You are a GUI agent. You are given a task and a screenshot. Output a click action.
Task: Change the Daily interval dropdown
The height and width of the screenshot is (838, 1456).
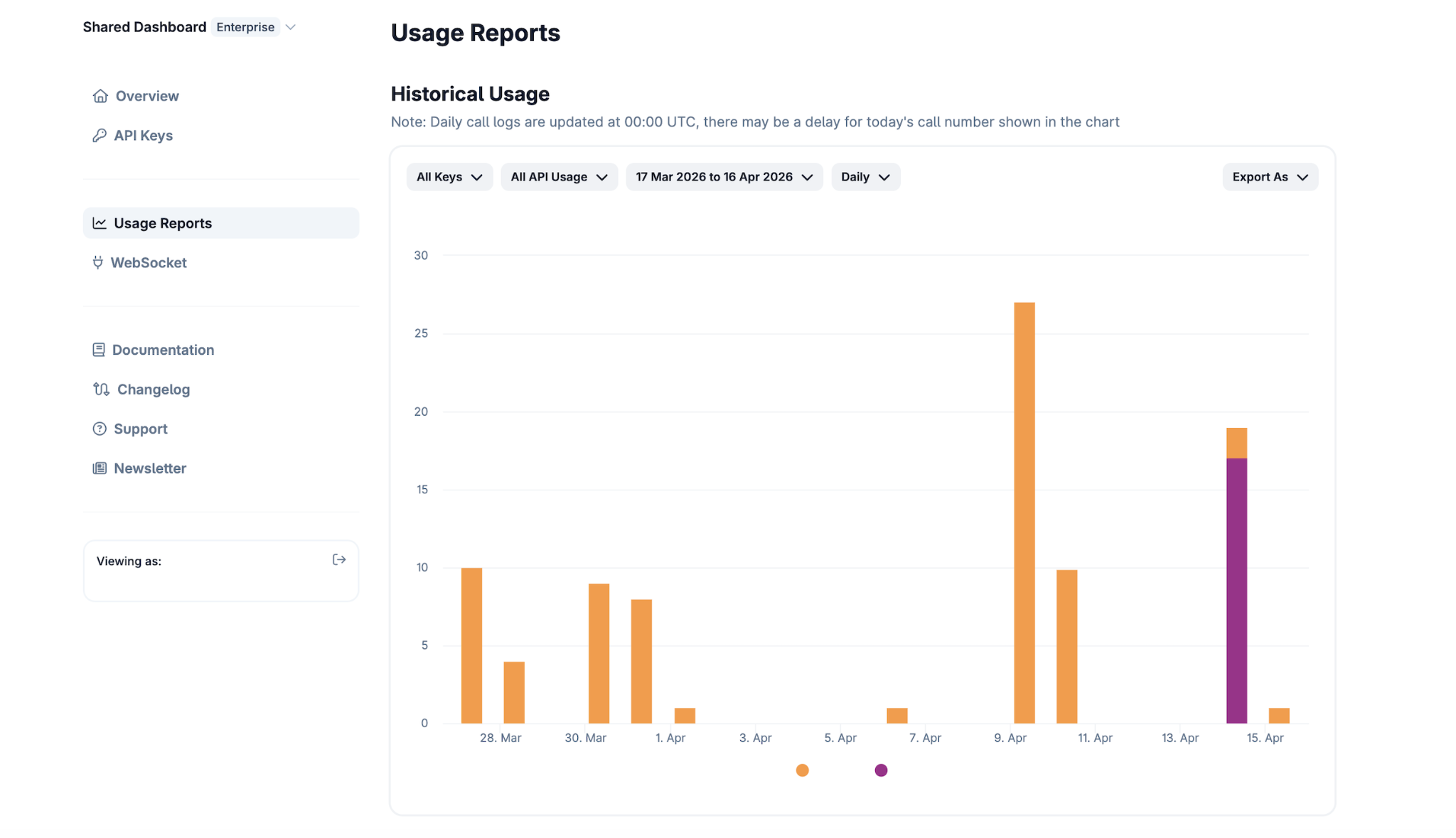865,177
